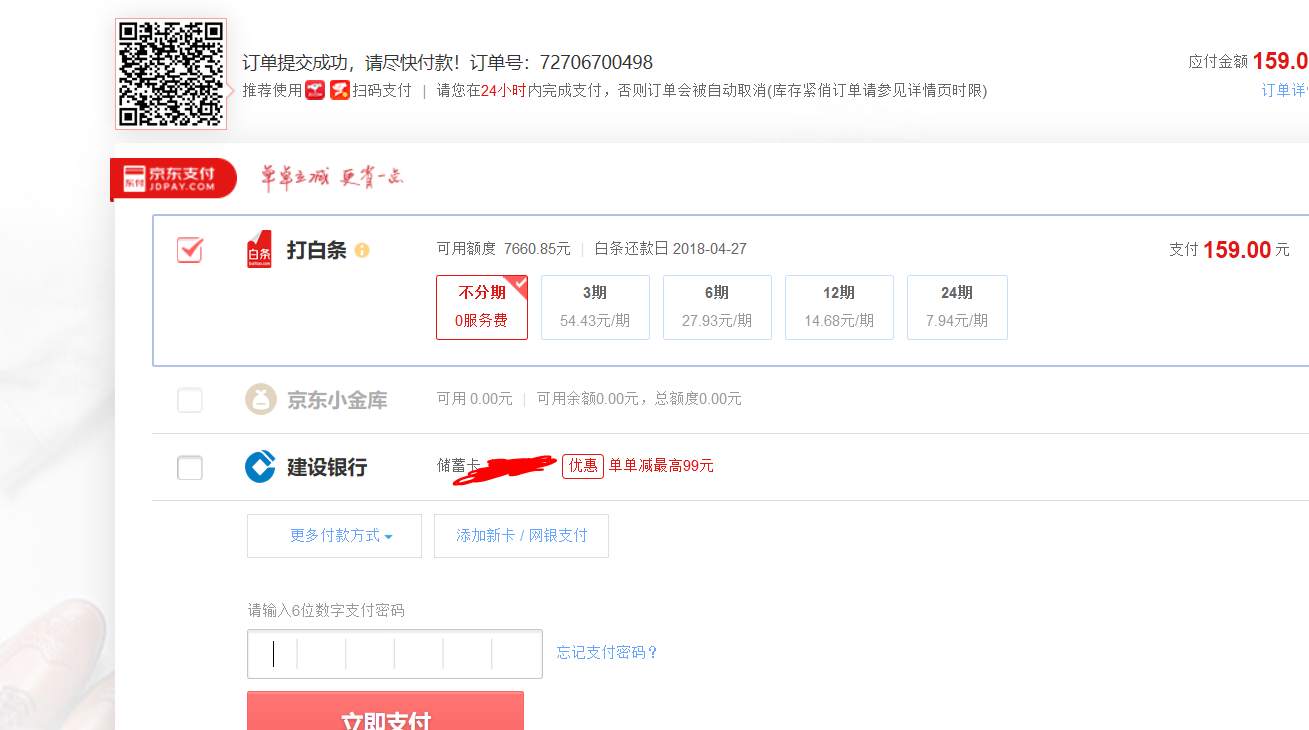Viewport: 1309px width, 730px height.
Task: Select the 12期 installment option
Action: click(839, 307)
